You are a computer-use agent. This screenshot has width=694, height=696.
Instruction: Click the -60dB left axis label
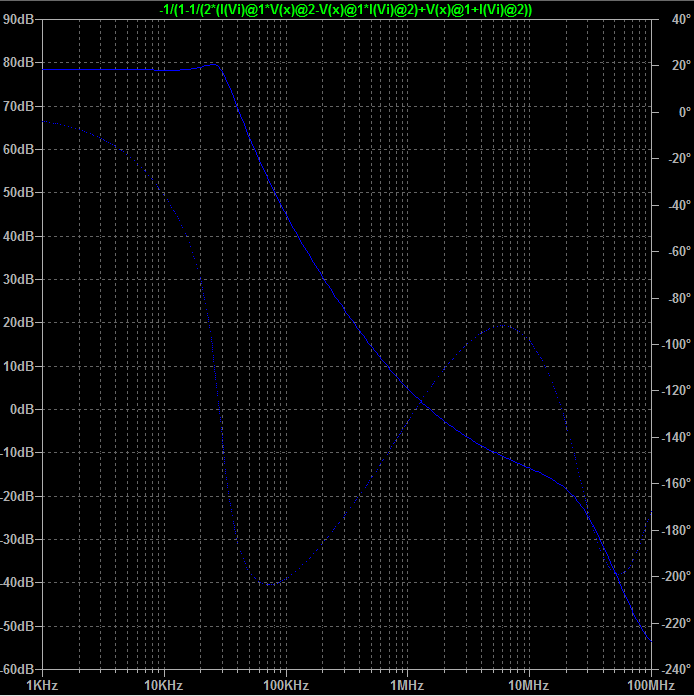(x=17, y=669)
